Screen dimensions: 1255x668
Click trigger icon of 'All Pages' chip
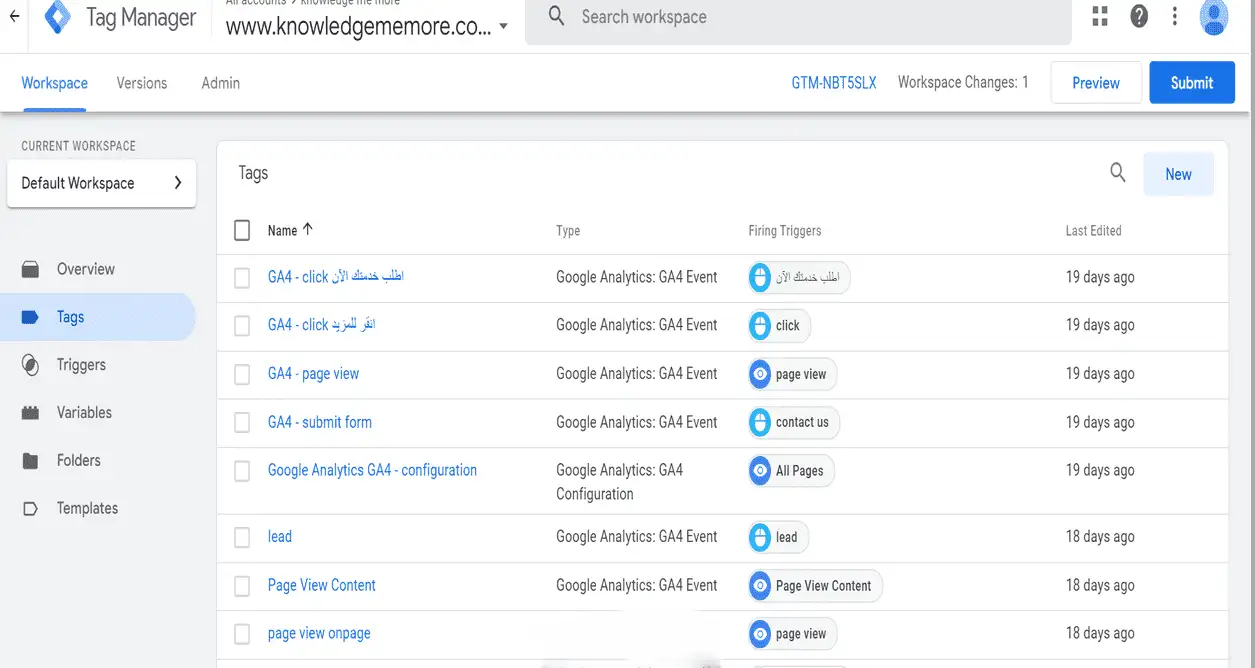tap(760, 471)
